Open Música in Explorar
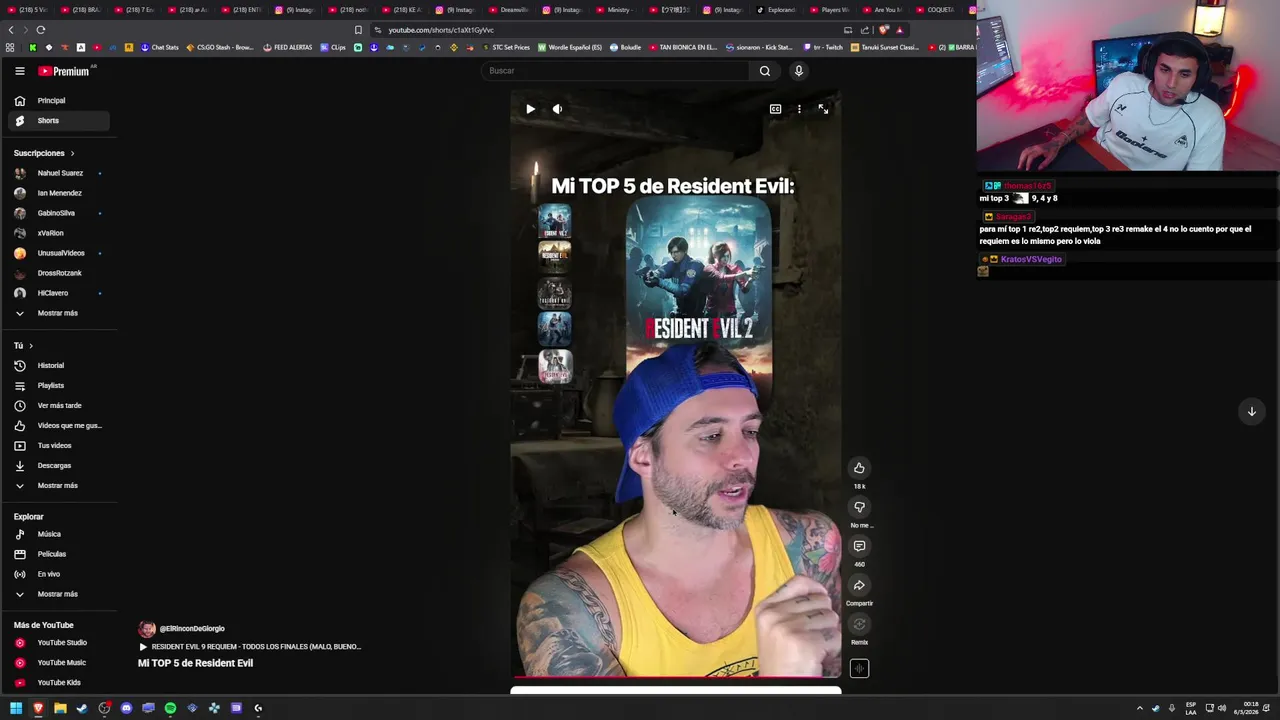 pyautogui.click(x=59, y=534)
